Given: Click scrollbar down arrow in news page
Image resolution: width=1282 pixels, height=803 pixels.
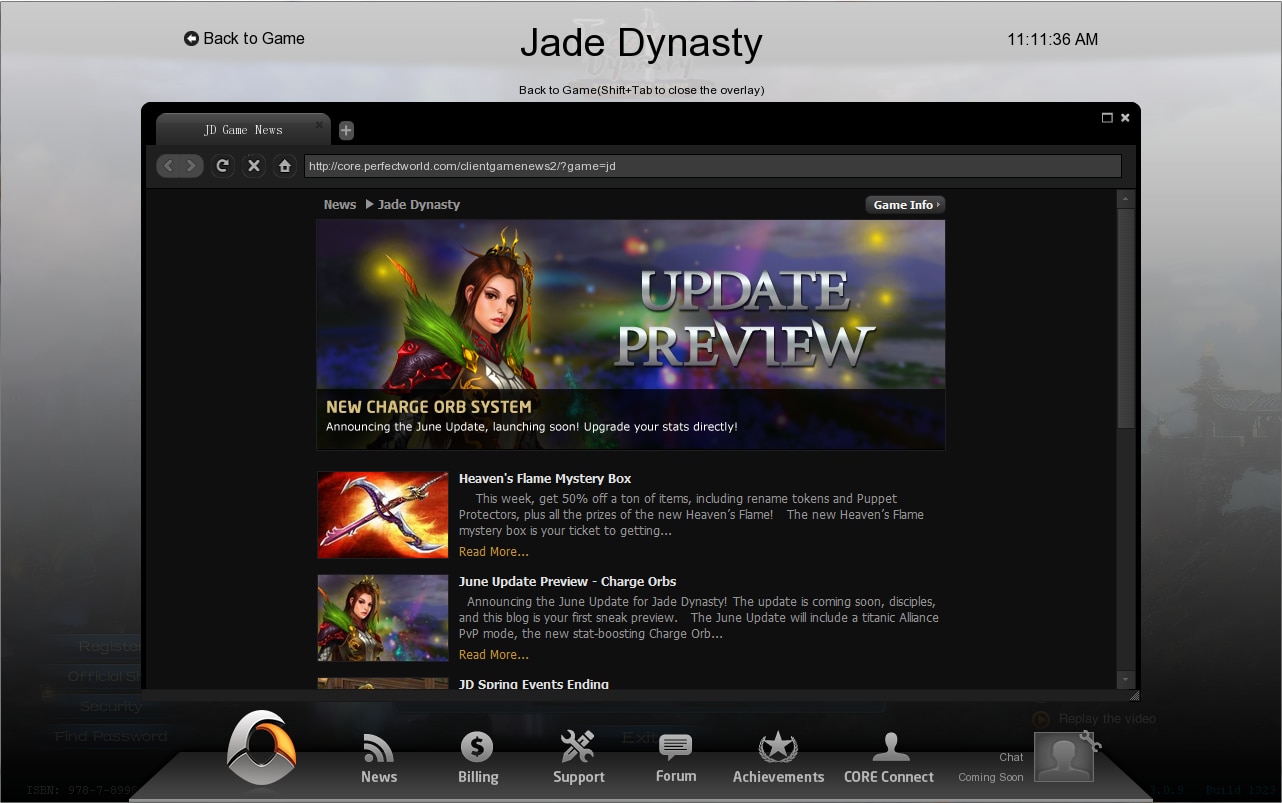Looking at the screenshot, I should click(1126, 679).
